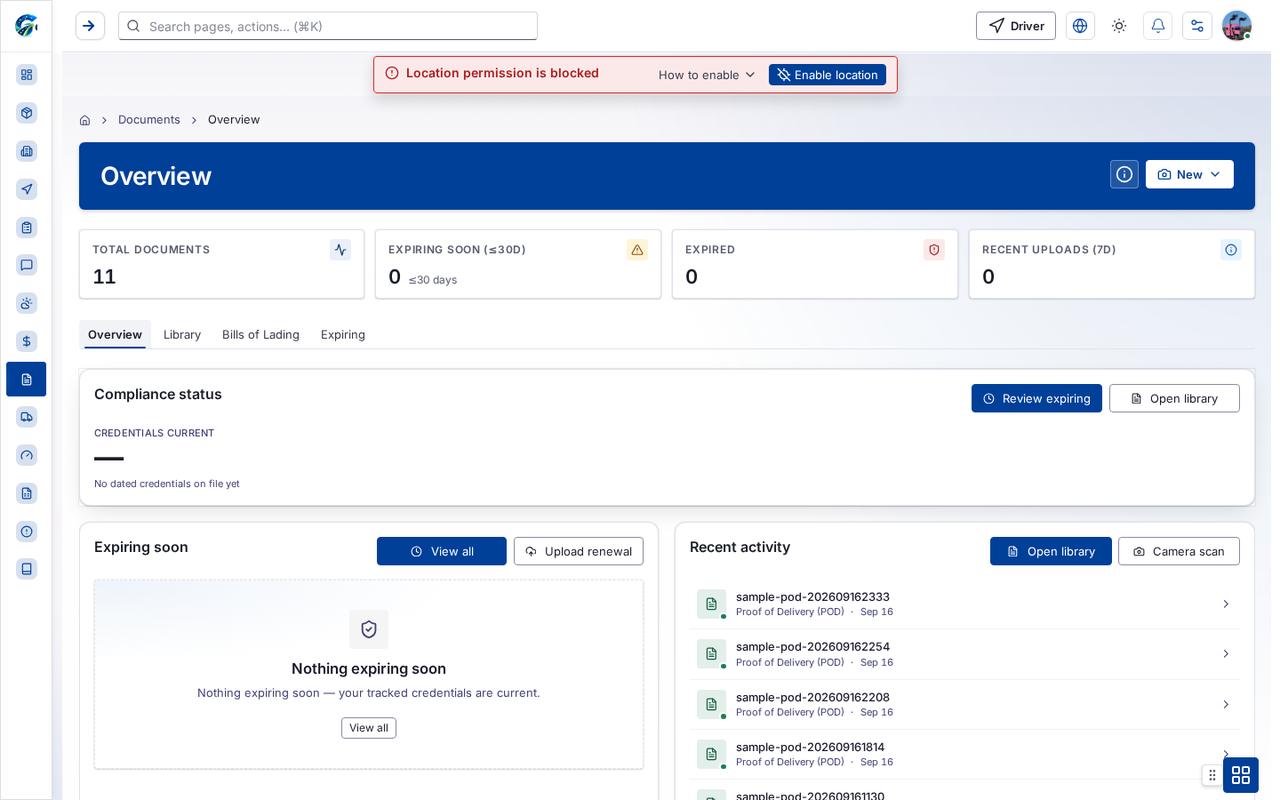This screenshot has height=800, width=1280.
Task: Click the sample-pod-202609161814 file name
Action: [810, 747]
